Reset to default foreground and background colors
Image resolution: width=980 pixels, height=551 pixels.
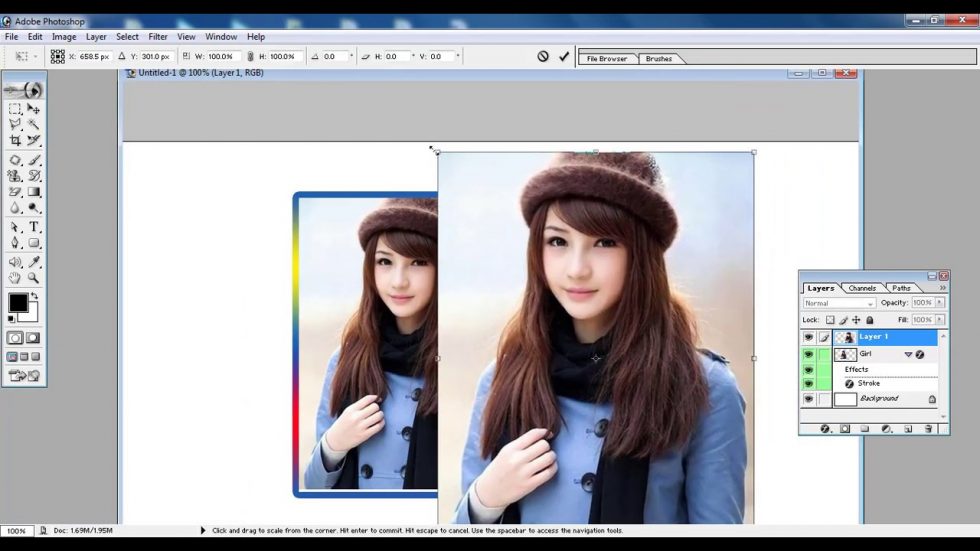[x=11, y=319]
